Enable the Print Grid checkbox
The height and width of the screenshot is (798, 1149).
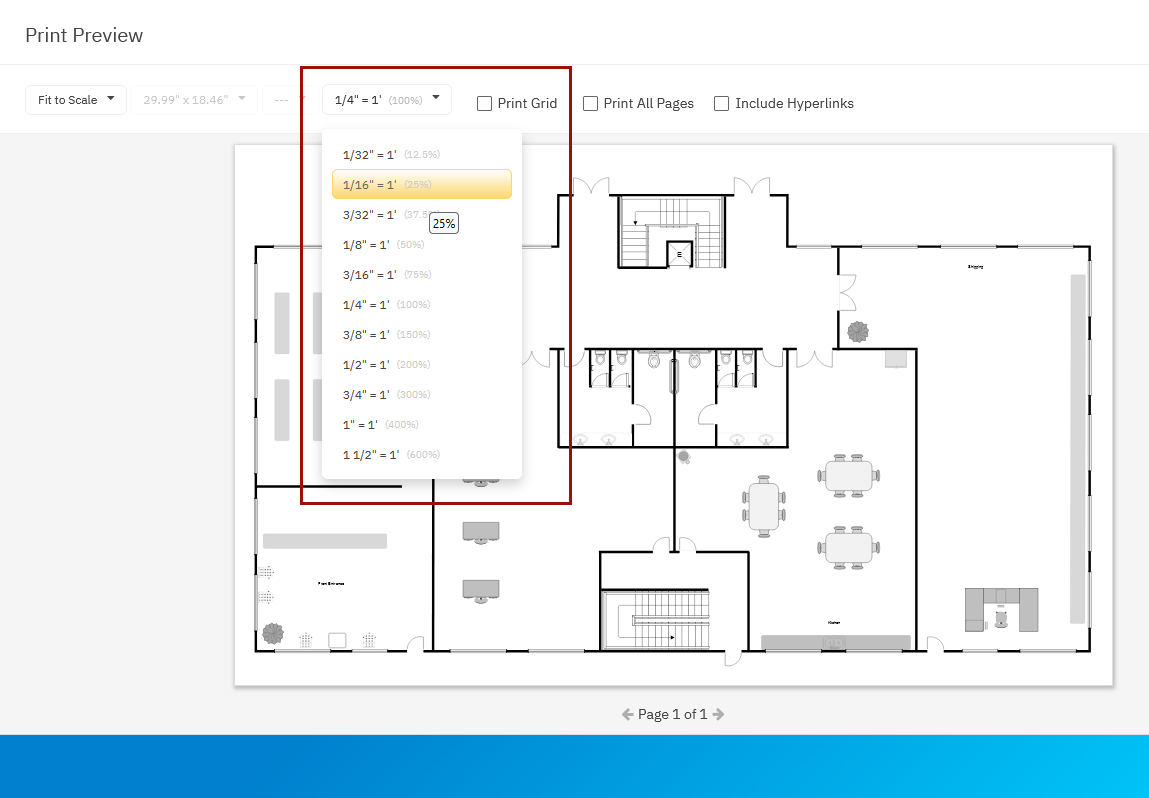(485, 103)
